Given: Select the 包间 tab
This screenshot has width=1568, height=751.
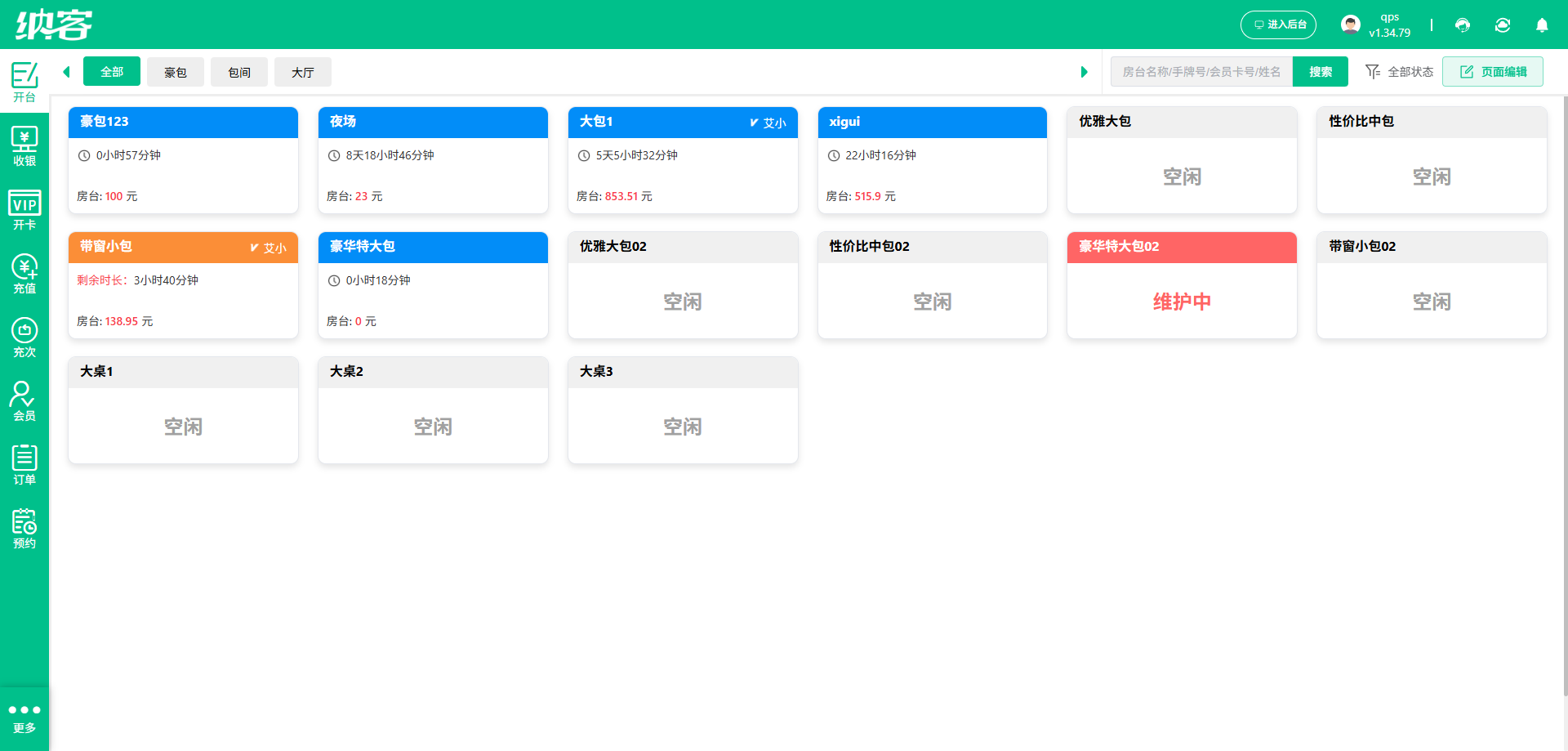Looking at the screenshot, I should tap(239, 72).
